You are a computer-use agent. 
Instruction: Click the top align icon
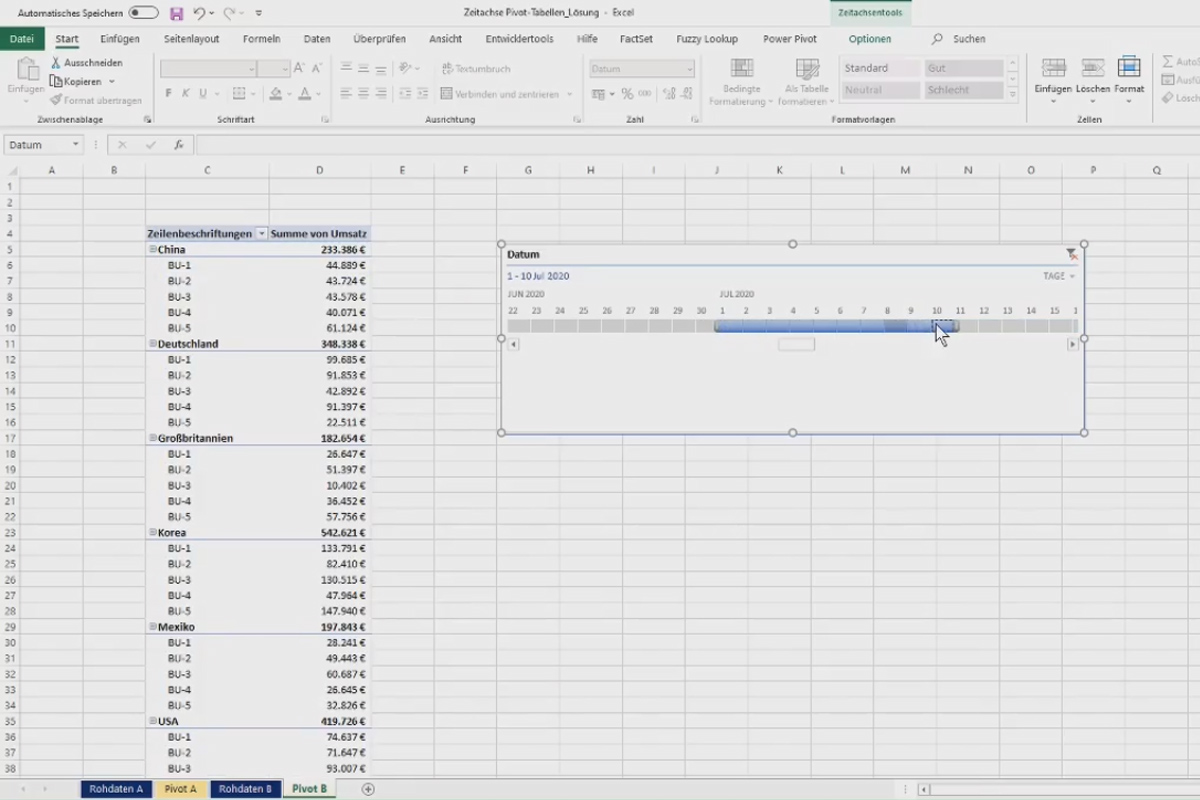[346, 68]
